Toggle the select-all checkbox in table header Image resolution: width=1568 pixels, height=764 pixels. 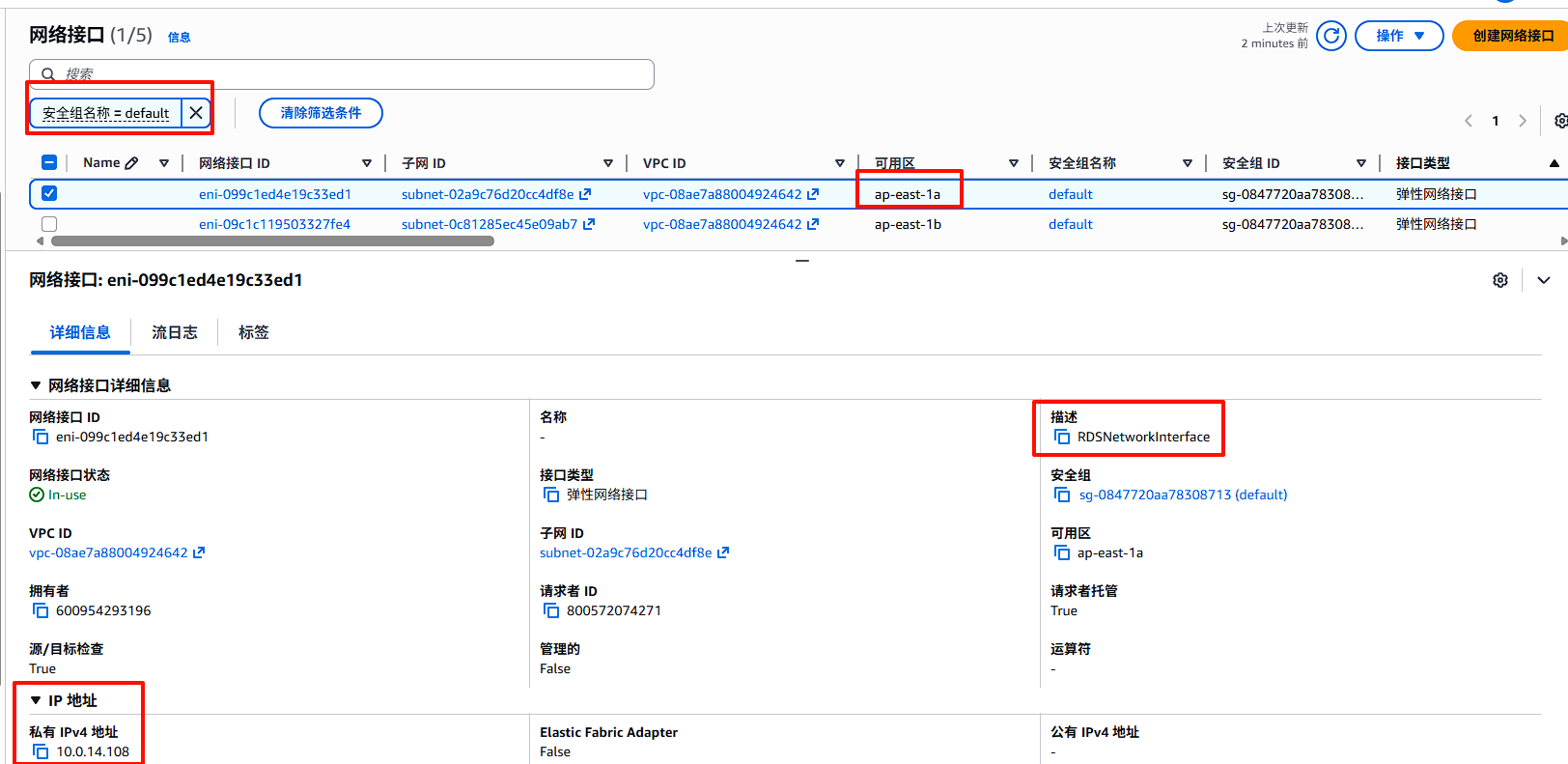coord(49,162)
